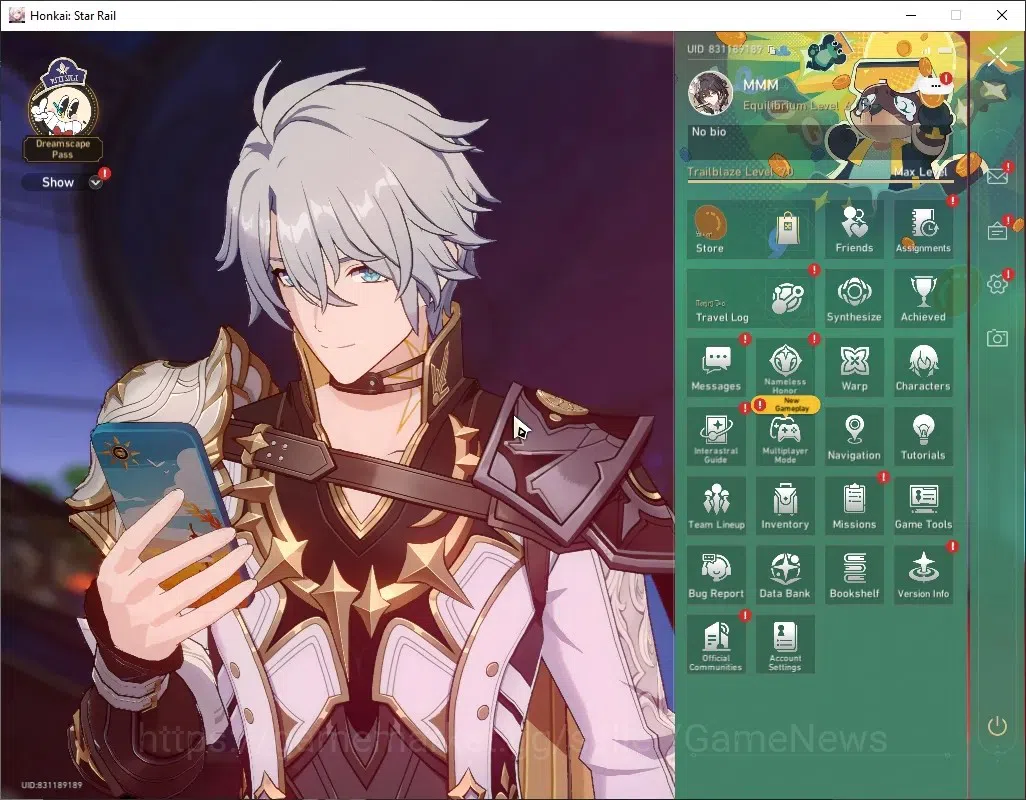Open Nameless Honor
This screenshot has height=800, width=1026.
(x=785, y=368)
